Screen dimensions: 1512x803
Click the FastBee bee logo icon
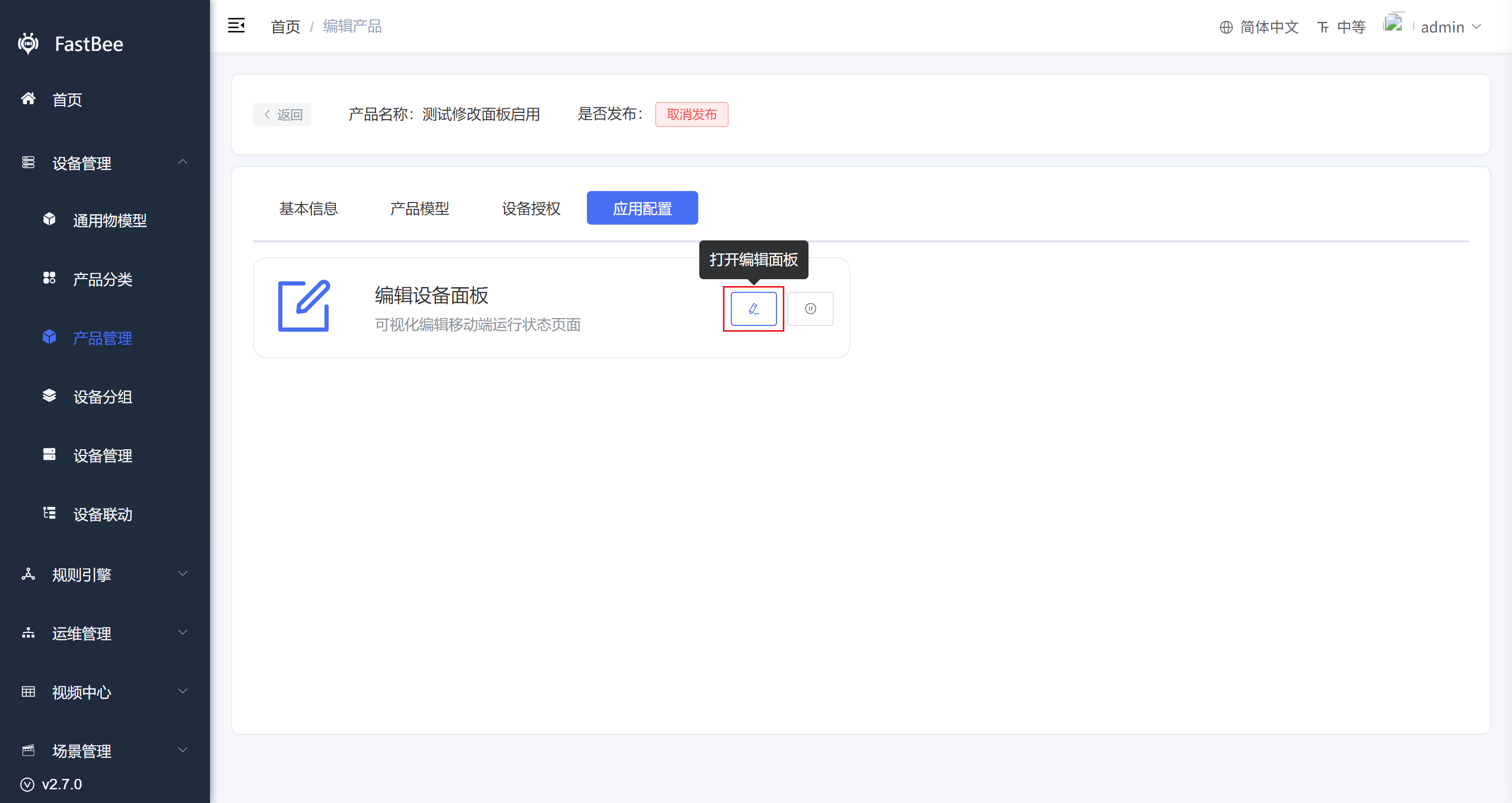pos(28,44)
